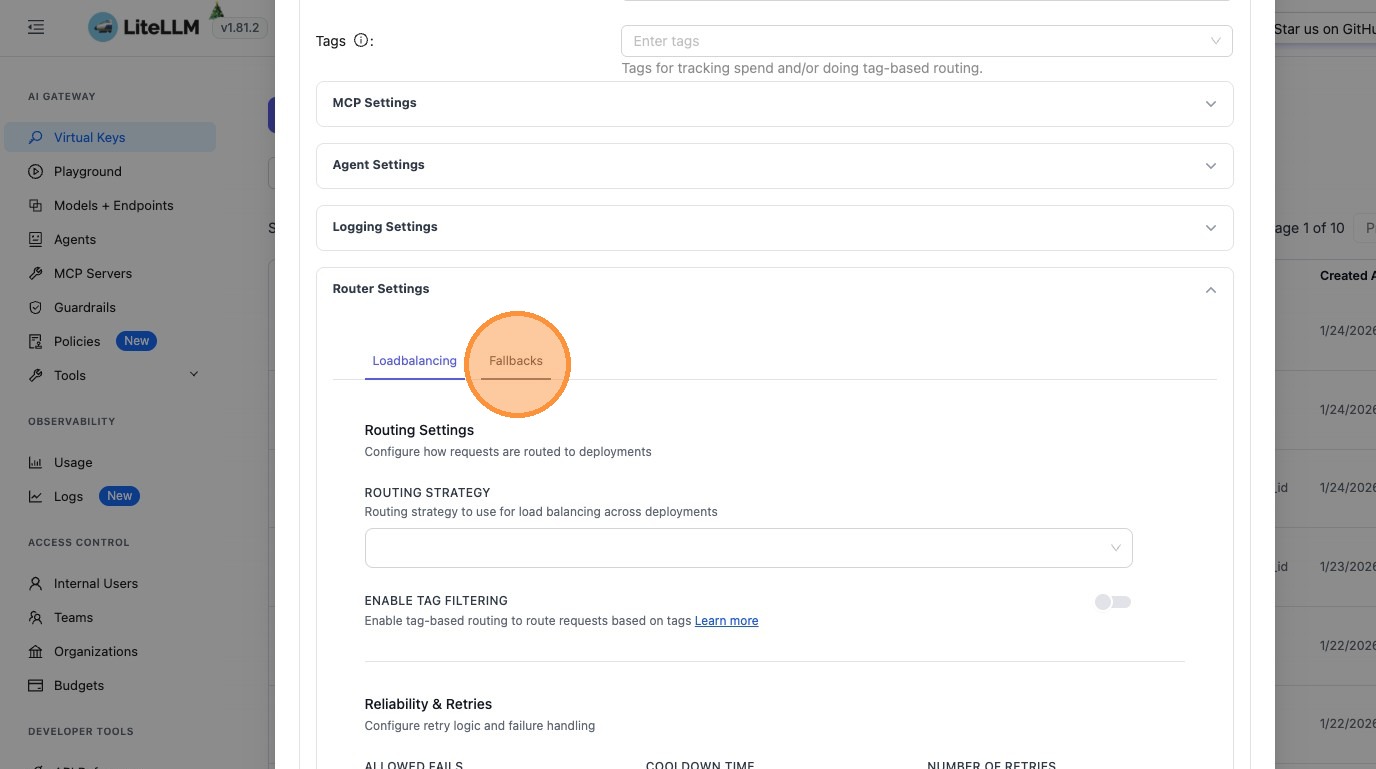Select the Loadbalancing tab
Viewport: 1376px width, 769px height.
414,361
